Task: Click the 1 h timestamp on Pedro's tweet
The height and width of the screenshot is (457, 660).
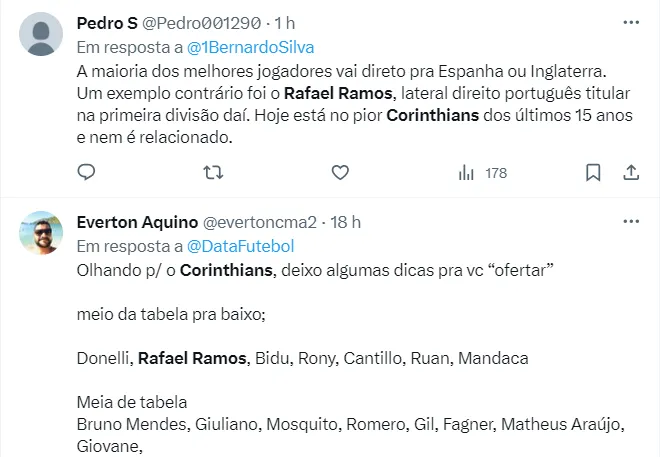Action: [x=285, y=23]
